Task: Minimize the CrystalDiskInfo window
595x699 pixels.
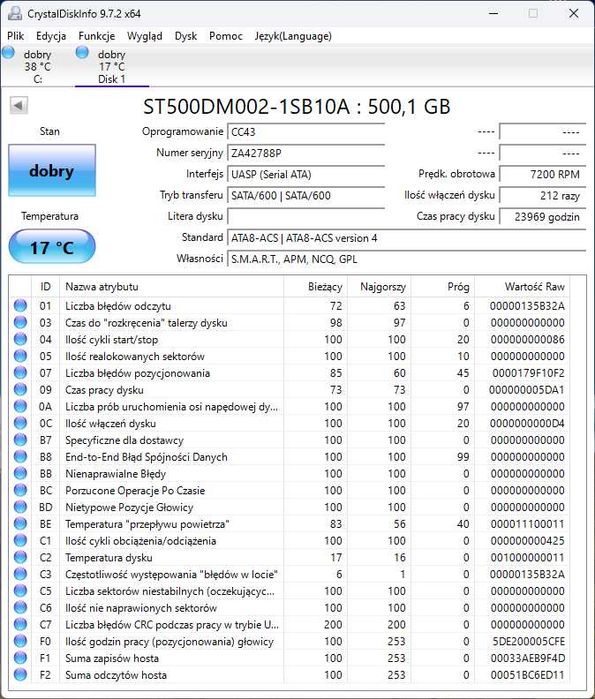Action: 493,13
